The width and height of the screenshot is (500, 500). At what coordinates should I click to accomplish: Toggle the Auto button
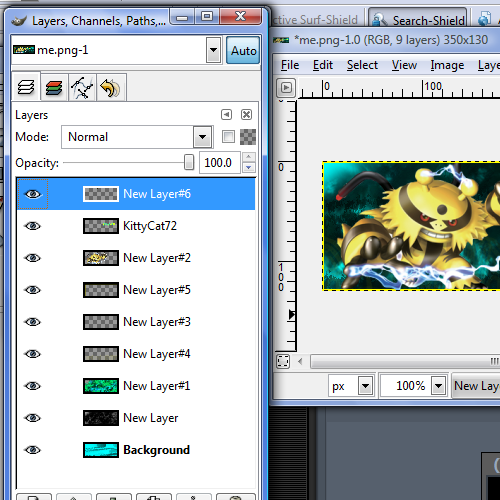pyautogui.click(x=243, y=50)
